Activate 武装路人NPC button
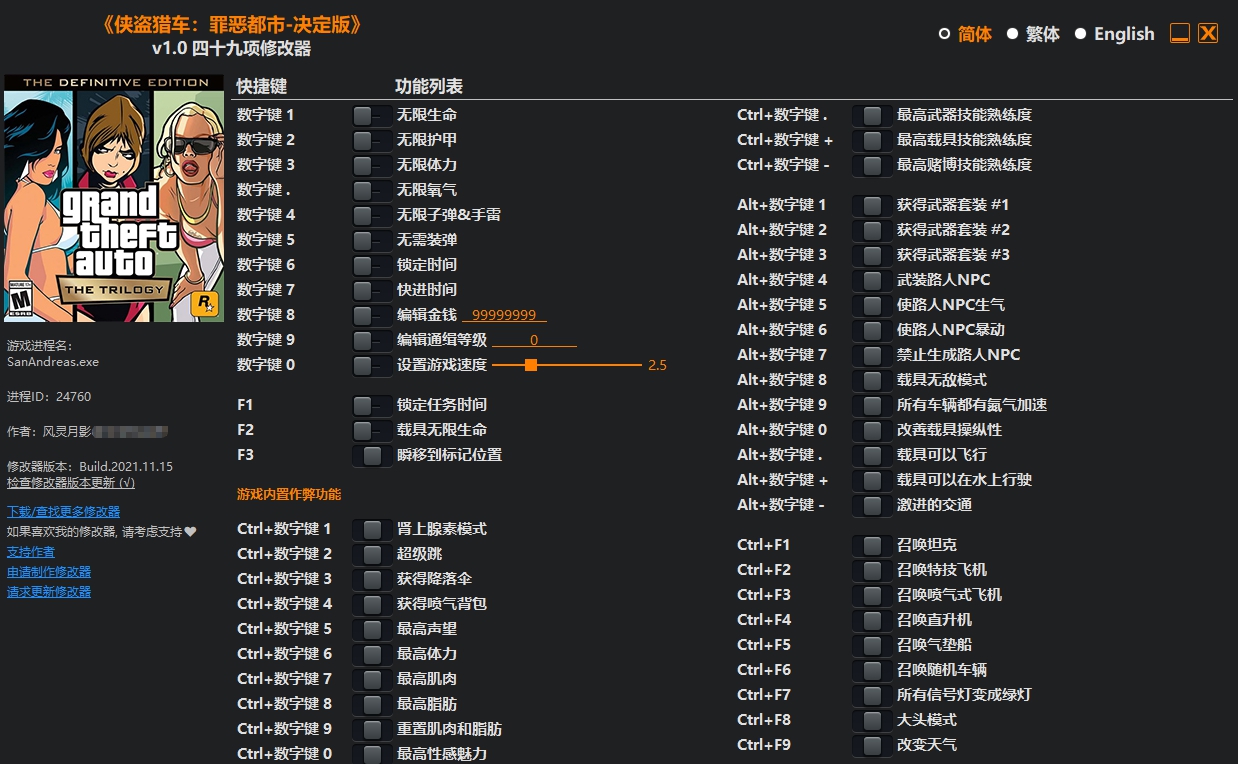 872,280
